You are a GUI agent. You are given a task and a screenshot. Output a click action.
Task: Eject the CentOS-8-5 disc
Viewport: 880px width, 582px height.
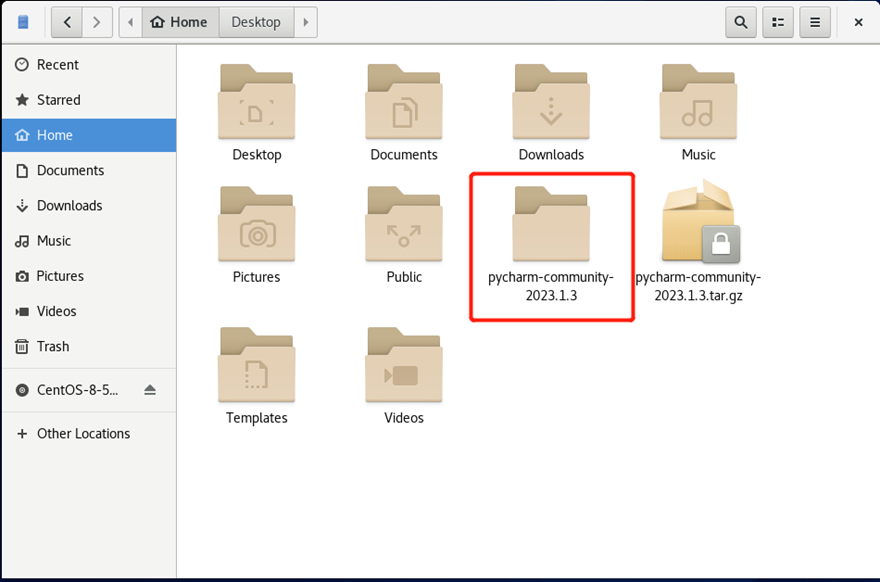pos(150,390)
